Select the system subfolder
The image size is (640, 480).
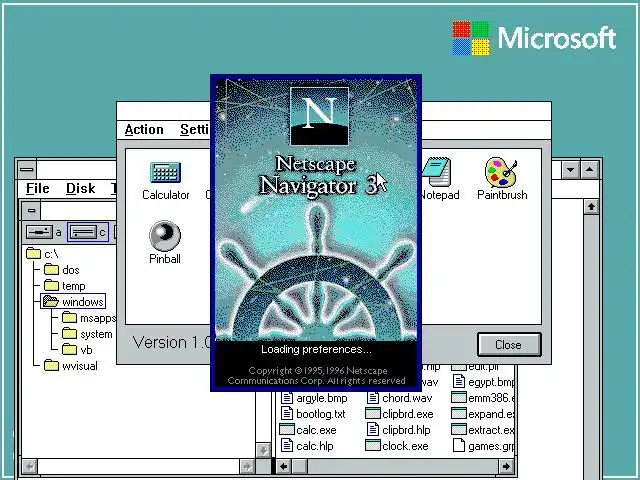[x=87, y=334]
